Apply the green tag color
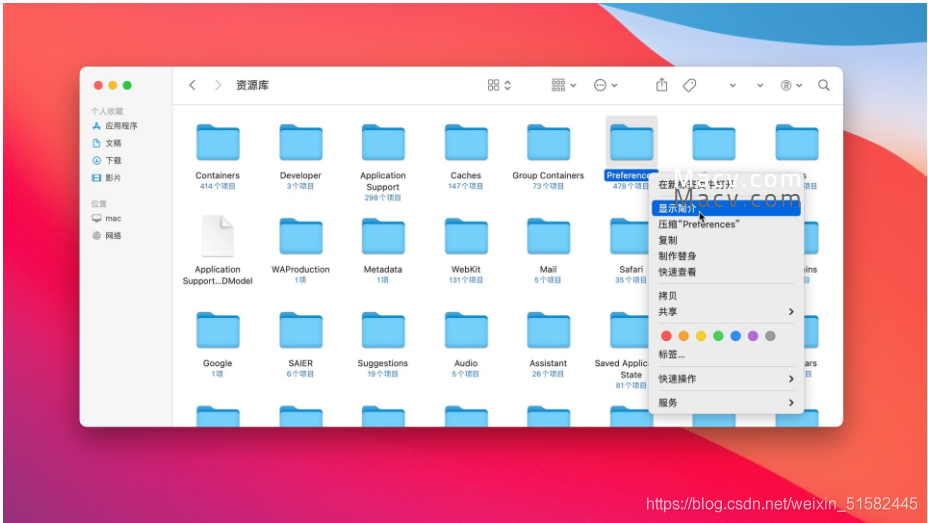The image size is (928, 523). pos(718,336)
